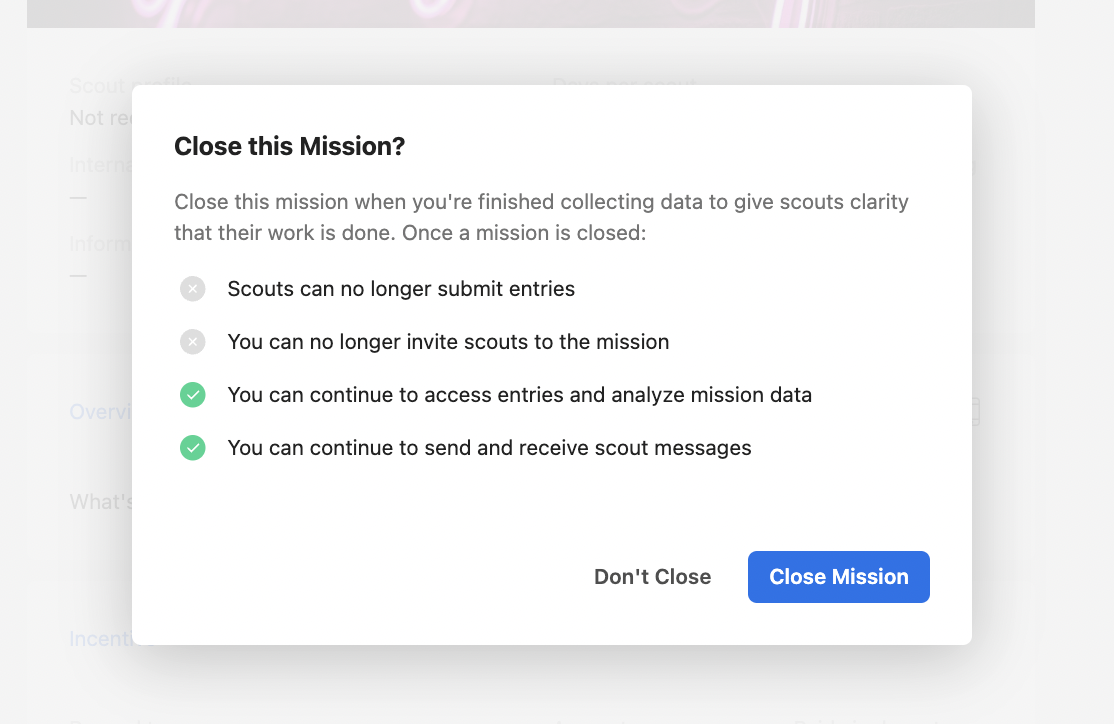Viewport: 1114px width, 724px height.
Task: Click green checkmark beside access entries line
Action: (x=193, y=395)
